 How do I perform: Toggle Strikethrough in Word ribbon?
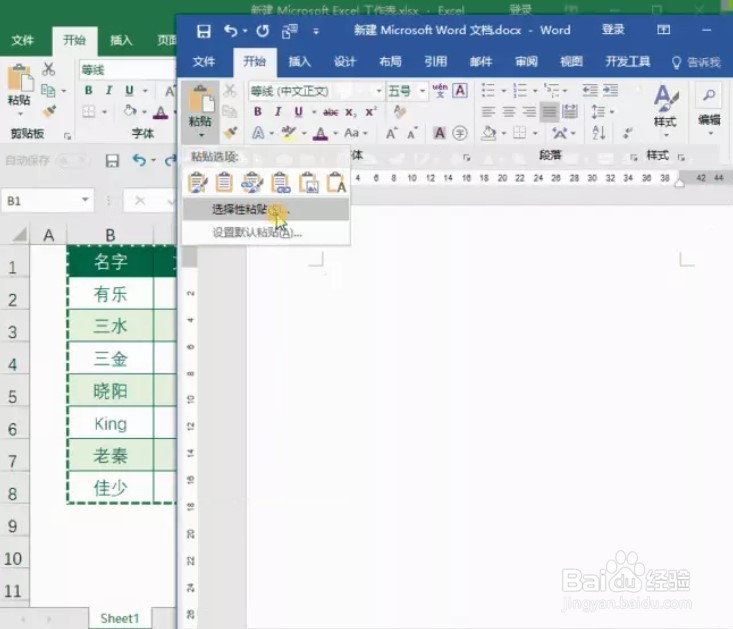tap(331, 112)
